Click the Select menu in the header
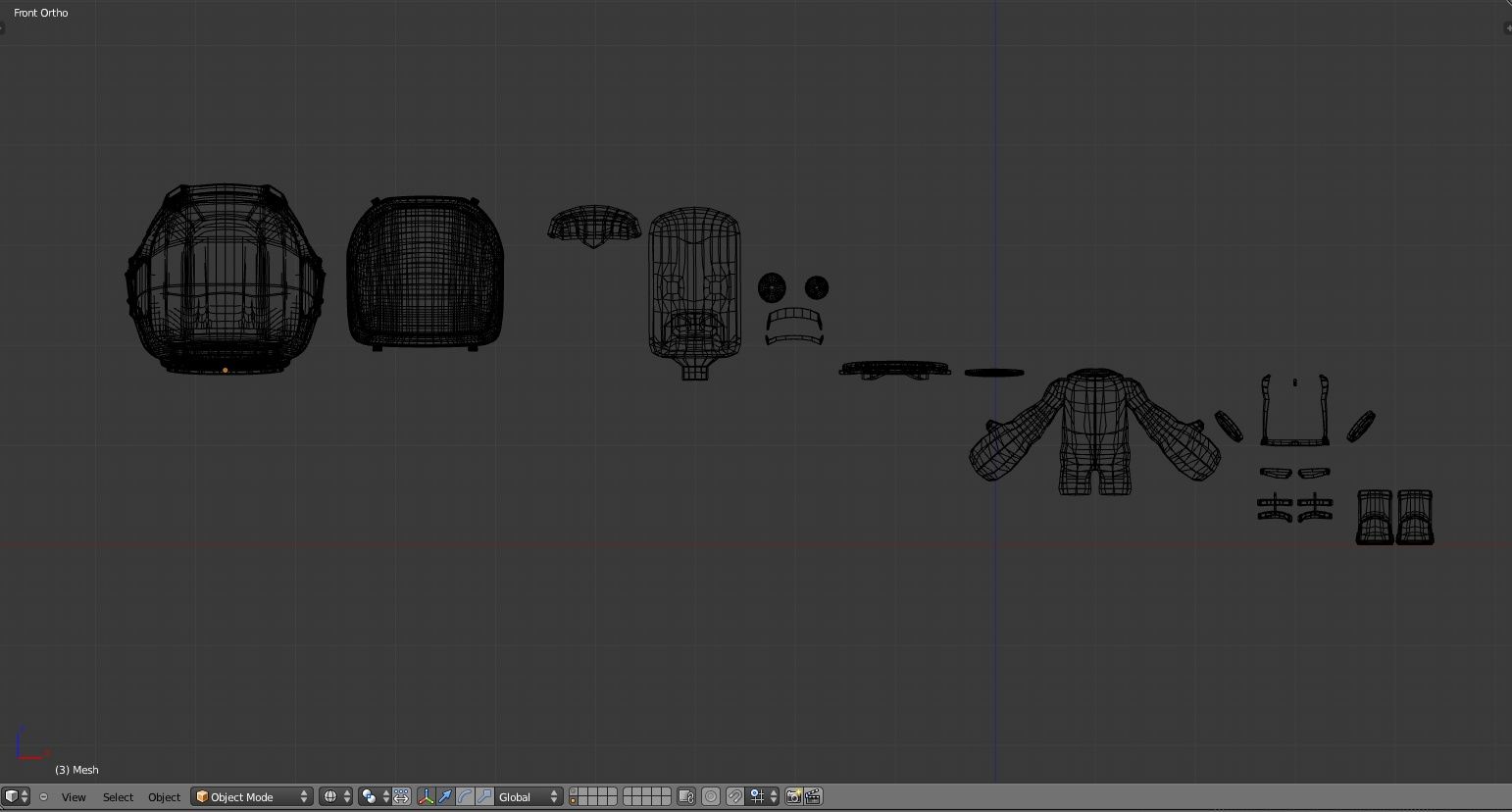Screen dimensions: 1512x812 (x=118, y=797)
